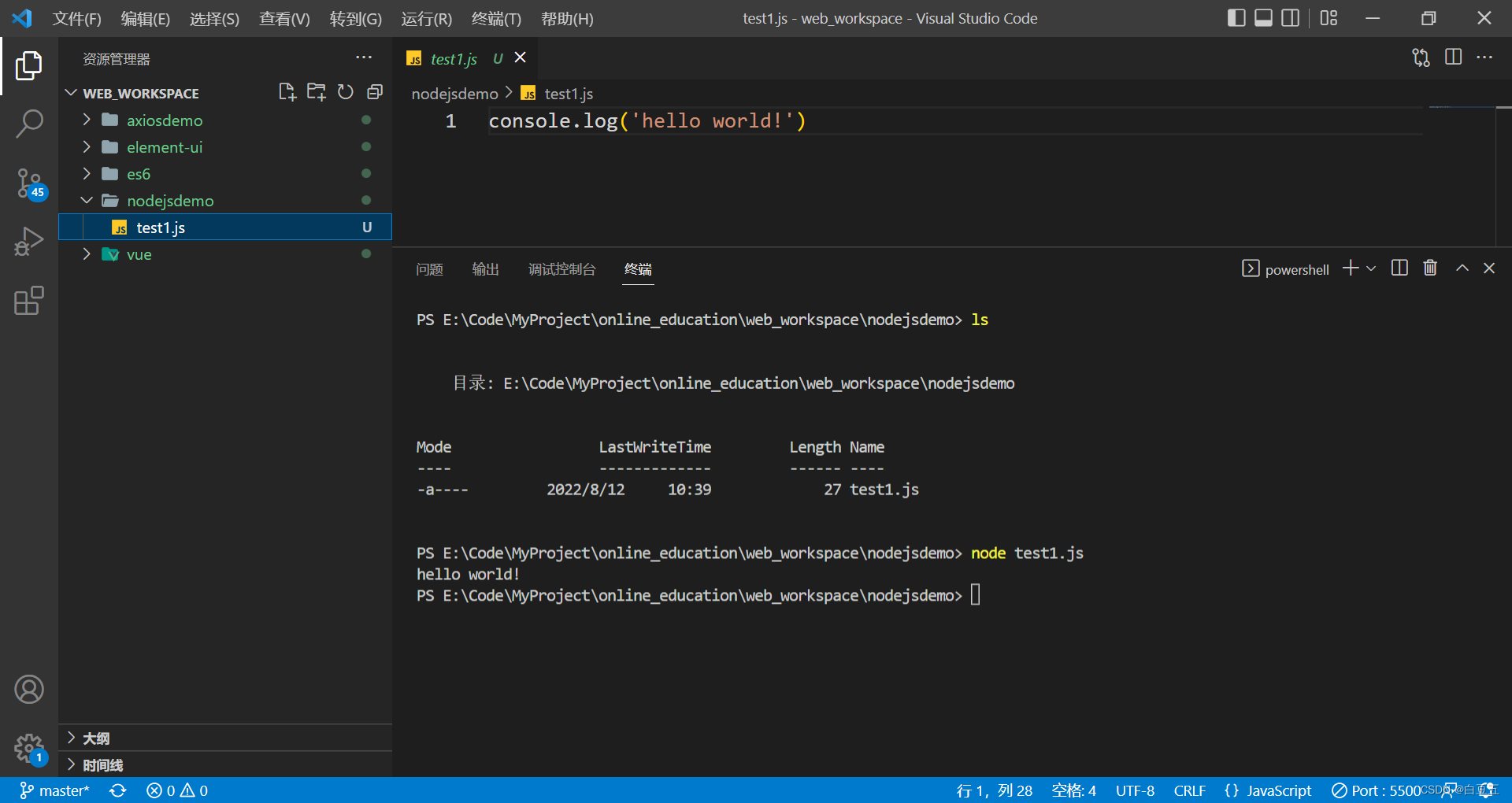
Task: Expand the element-ui folder
Action: 87,146
